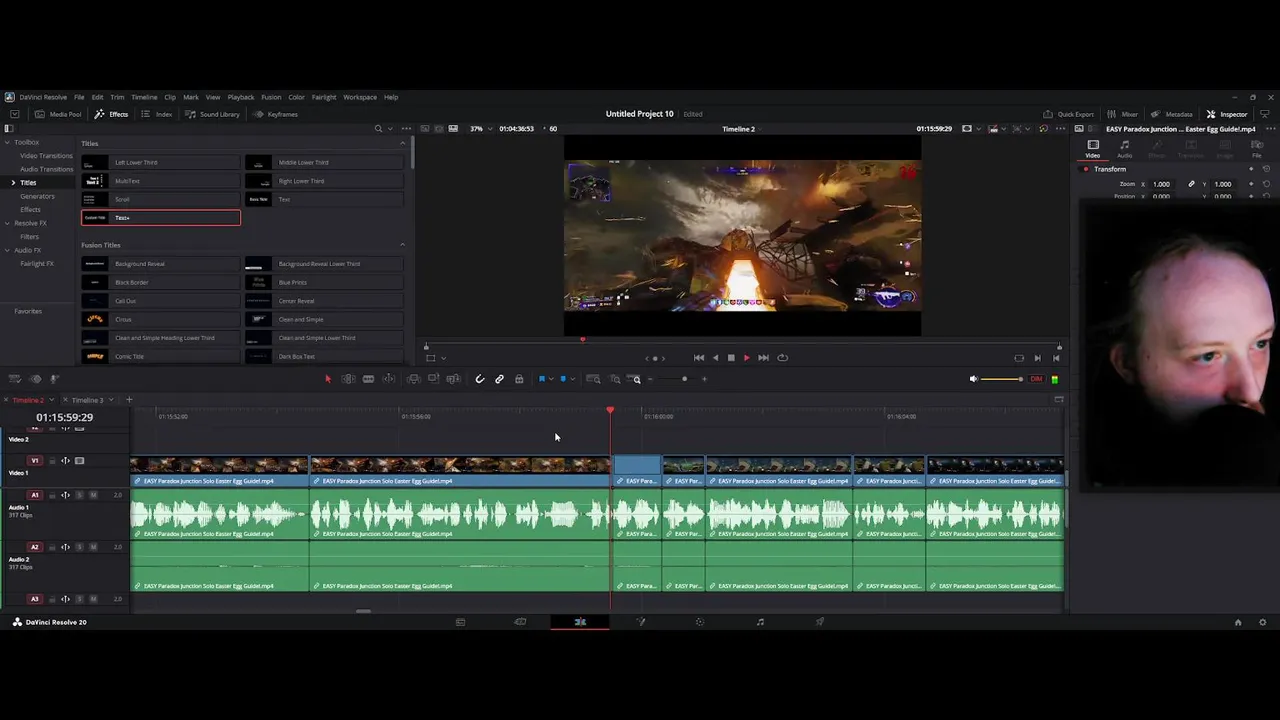Toggle the DIM audio button
This screenshot has width=1280, height=720.
click(x=1036, y=379)
